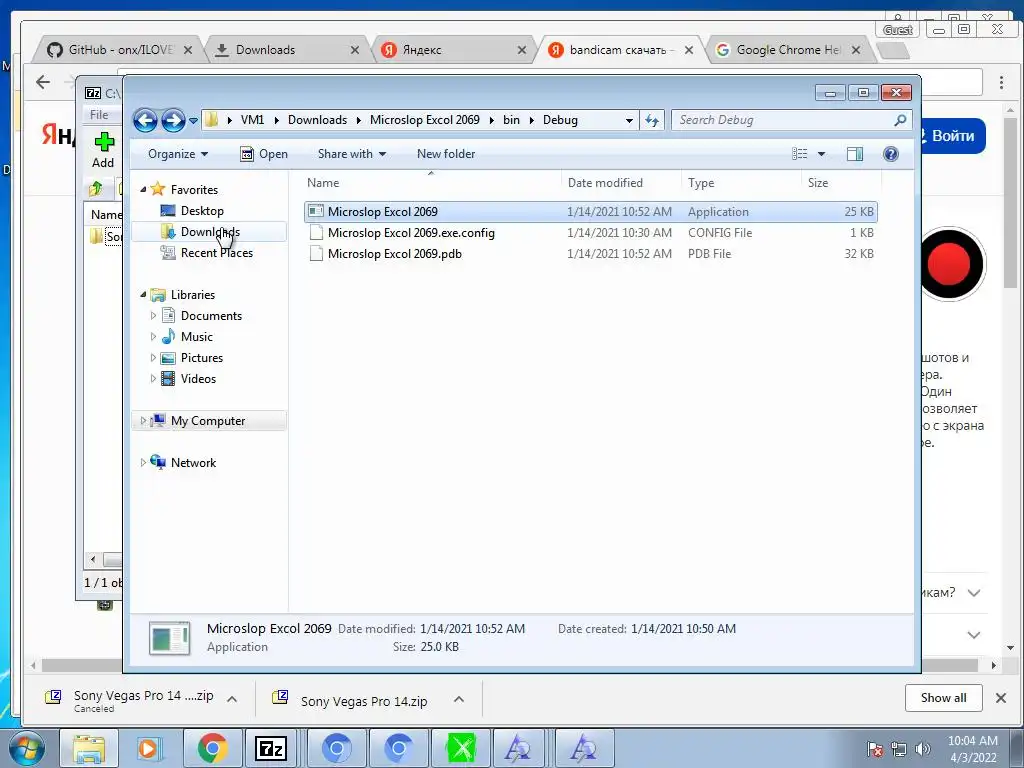Close the Chrome downloads bar
This screenshot has width=1024, height=768.
(1000, 698)
